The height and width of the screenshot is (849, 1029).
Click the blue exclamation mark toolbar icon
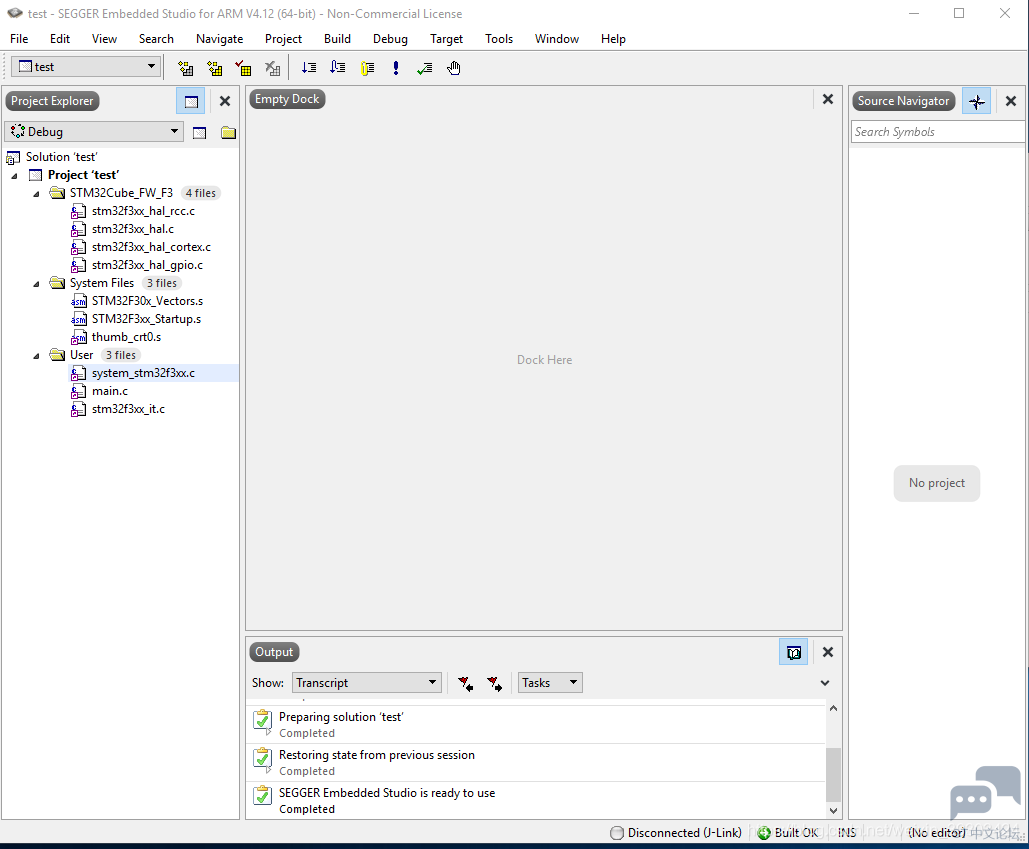point(396,68)
